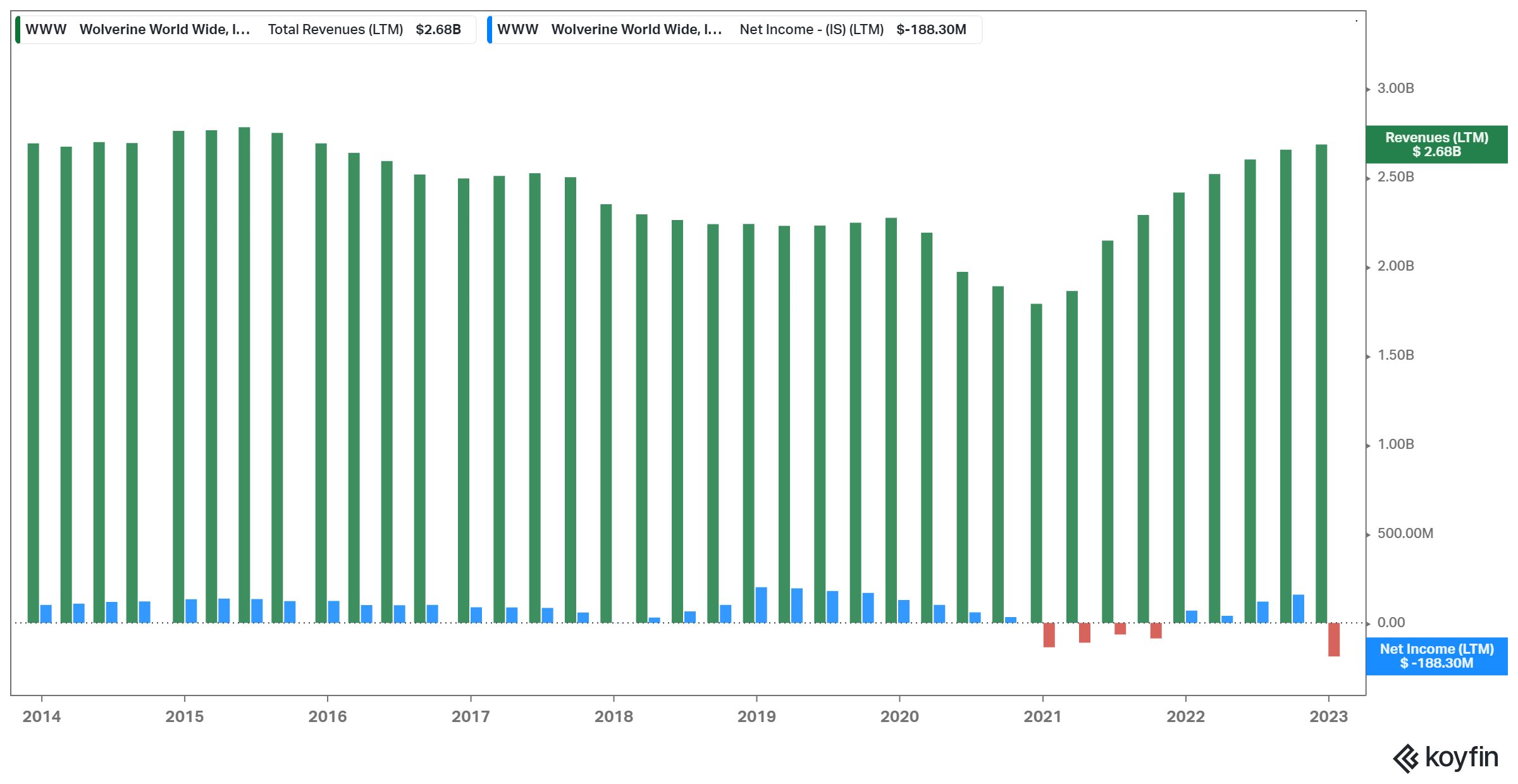1518x784 pixels.
Task: Click the first red net income bar at 2021
Action: coord(1049,635)
